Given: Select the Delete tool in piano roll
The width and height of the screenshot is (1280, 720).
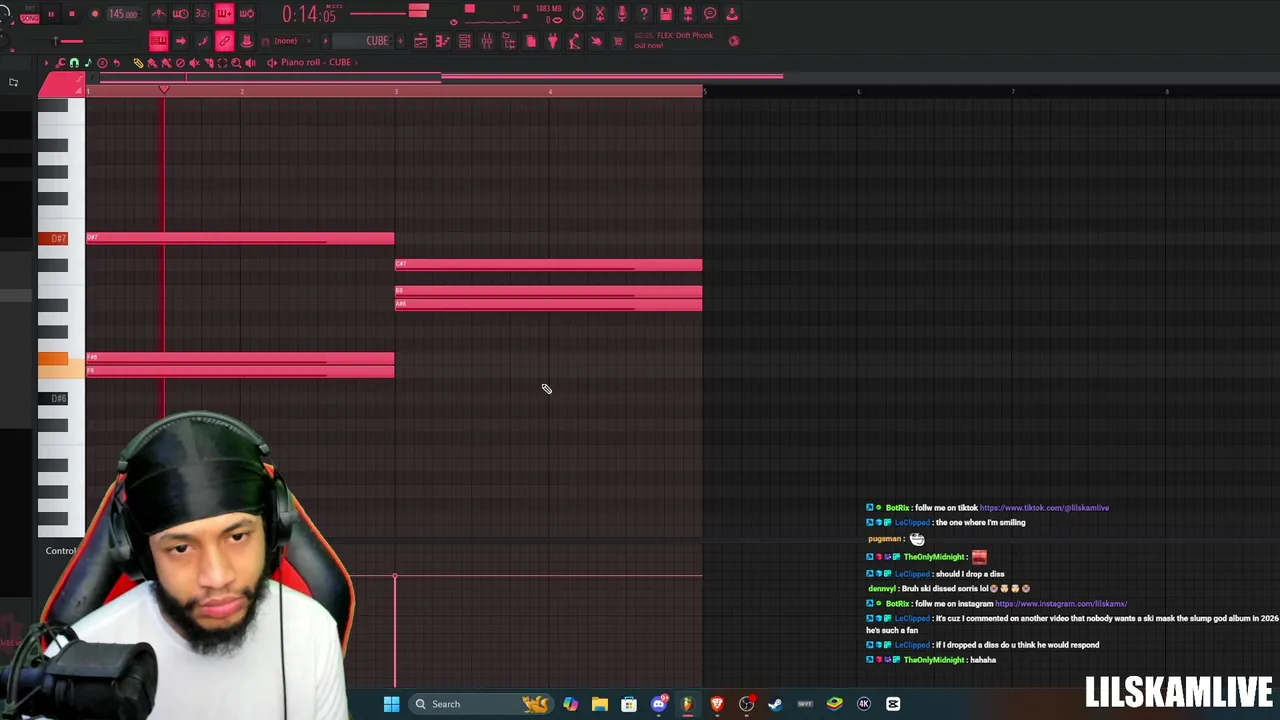Looking at the screenshot, I should [180, 62].
